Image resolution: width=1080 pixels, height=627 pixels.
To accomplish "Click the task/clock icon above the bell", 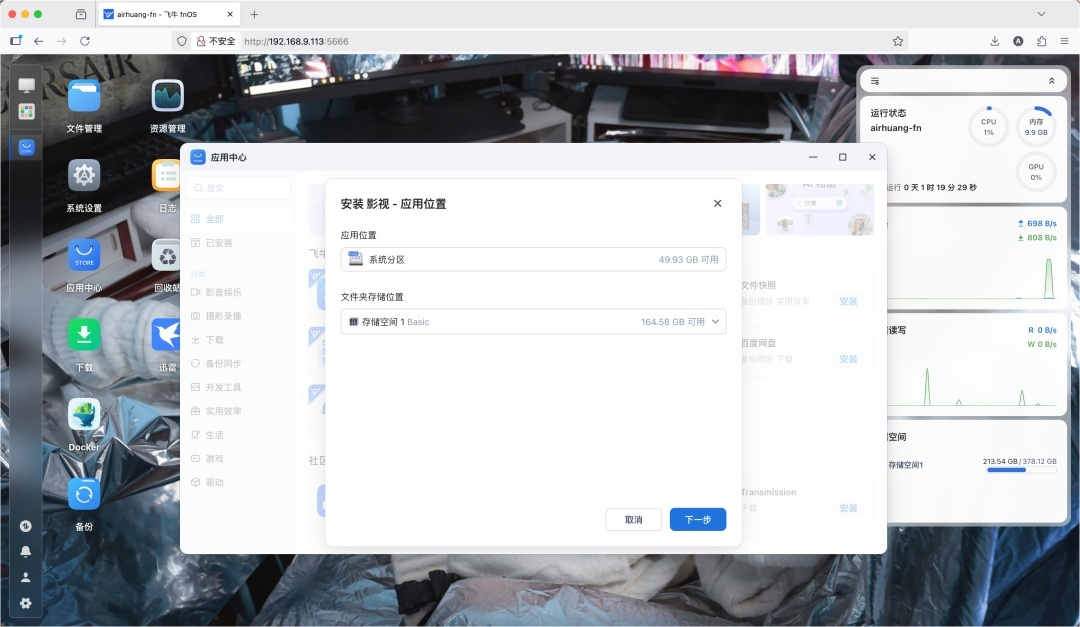I will pos(25,526).
